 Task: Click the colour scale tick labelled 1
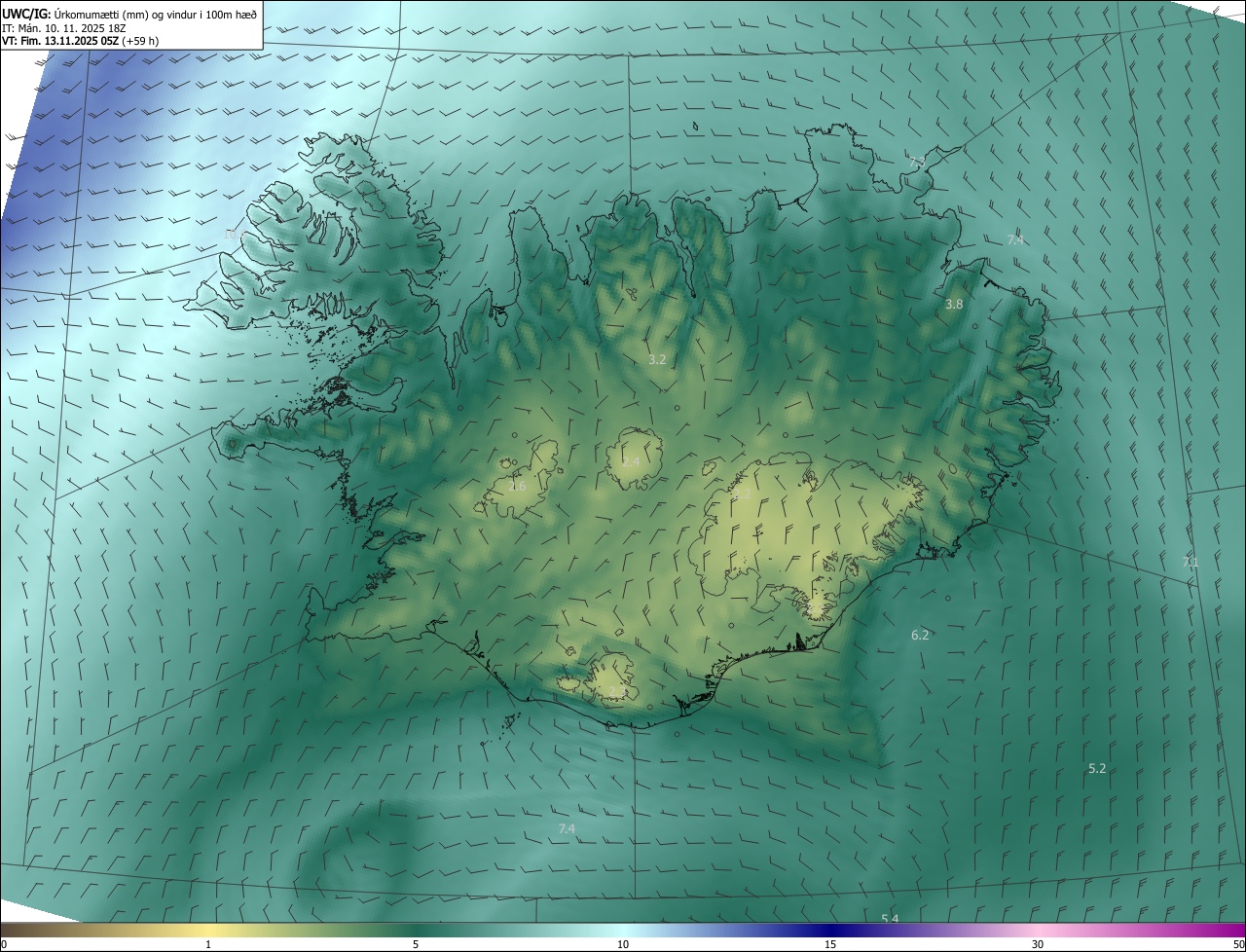tap(208, 944)
